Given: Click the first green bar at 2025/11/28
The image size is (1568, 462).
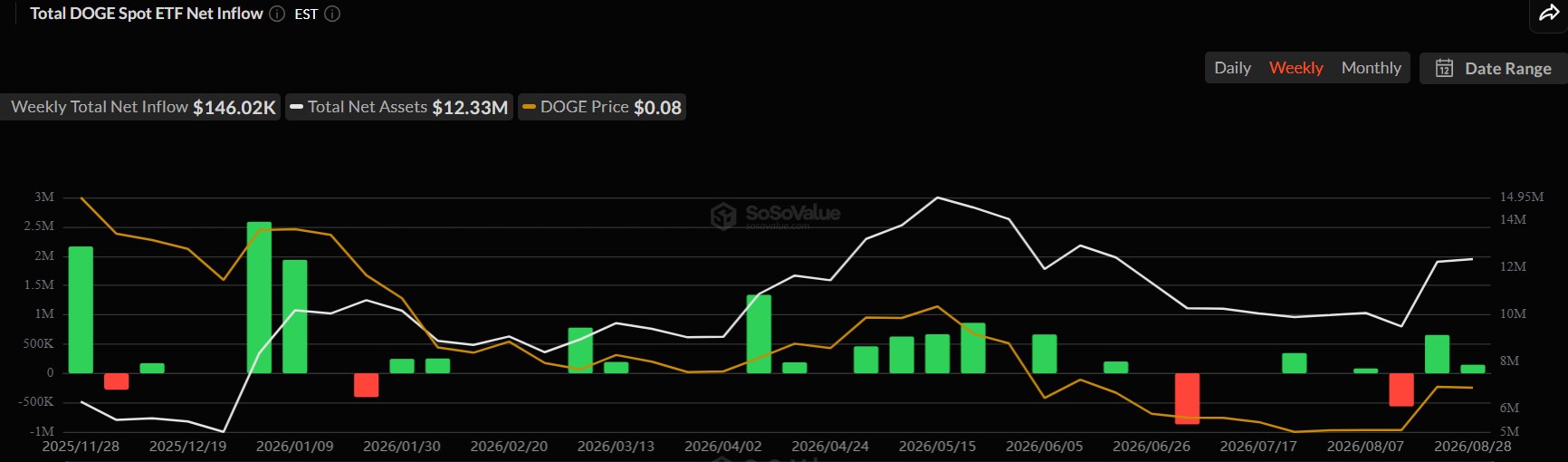Looking at the screenshot, I should click(x=81, y=310).
